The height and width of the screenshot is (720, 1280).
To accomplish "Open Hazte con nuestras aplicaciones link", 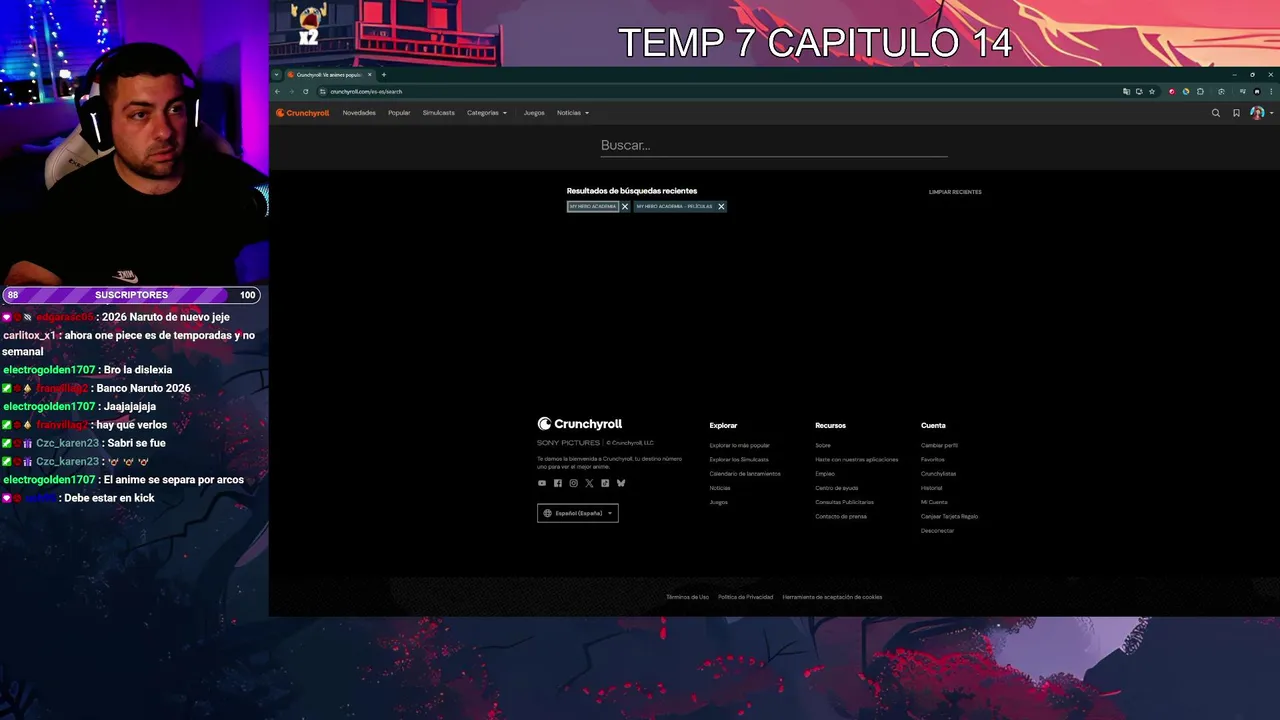I will tap(857, 460).
